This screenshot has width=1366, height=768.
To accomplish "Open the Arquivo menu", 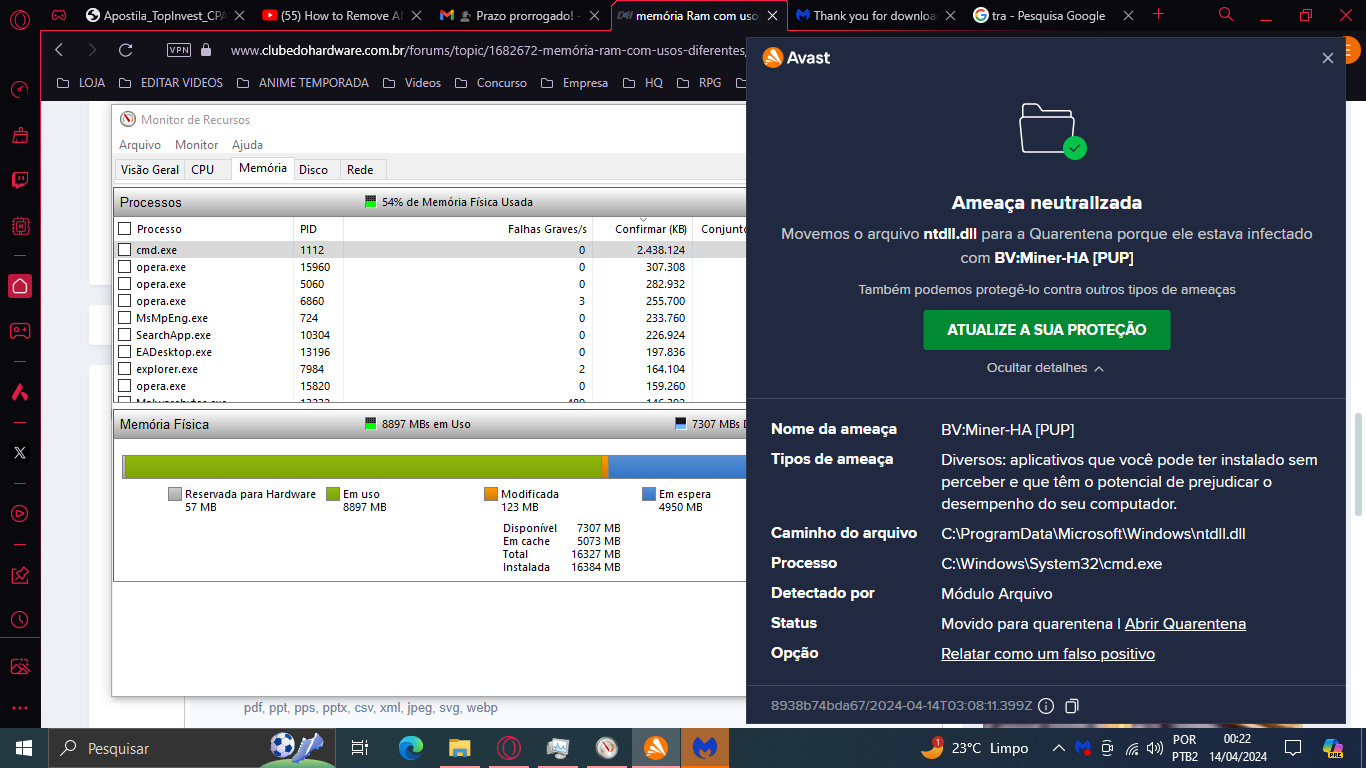I will 140,145.
